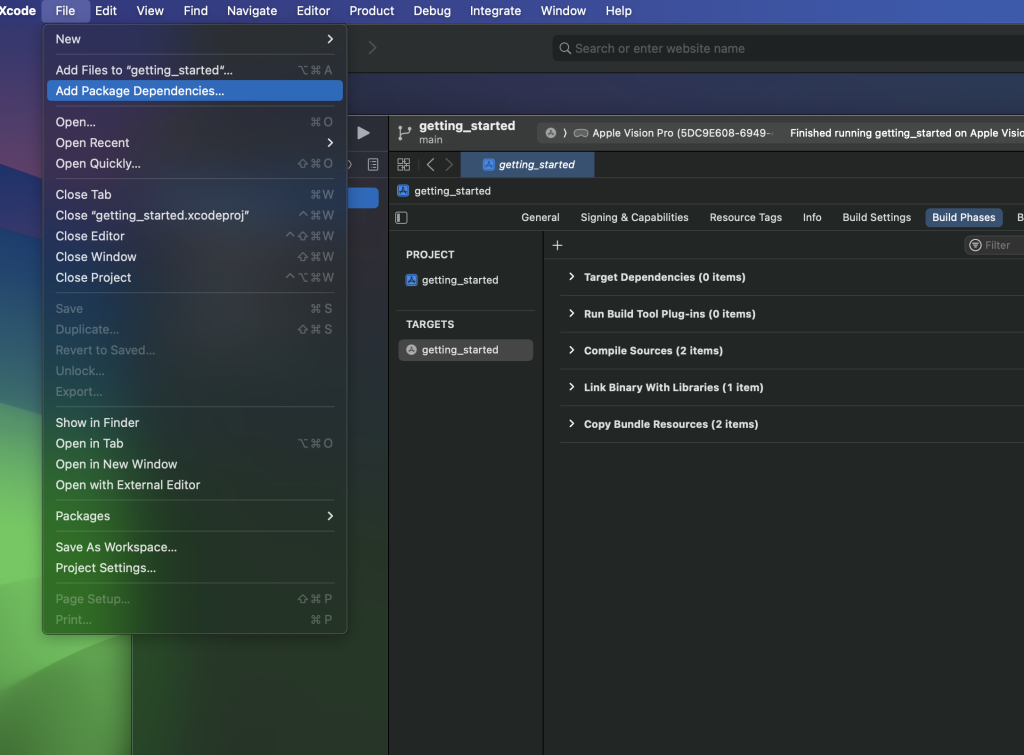Click getting_started in the jump bar
The width and height of the screenshot is (1024, 755).
(x=453, y=191)
